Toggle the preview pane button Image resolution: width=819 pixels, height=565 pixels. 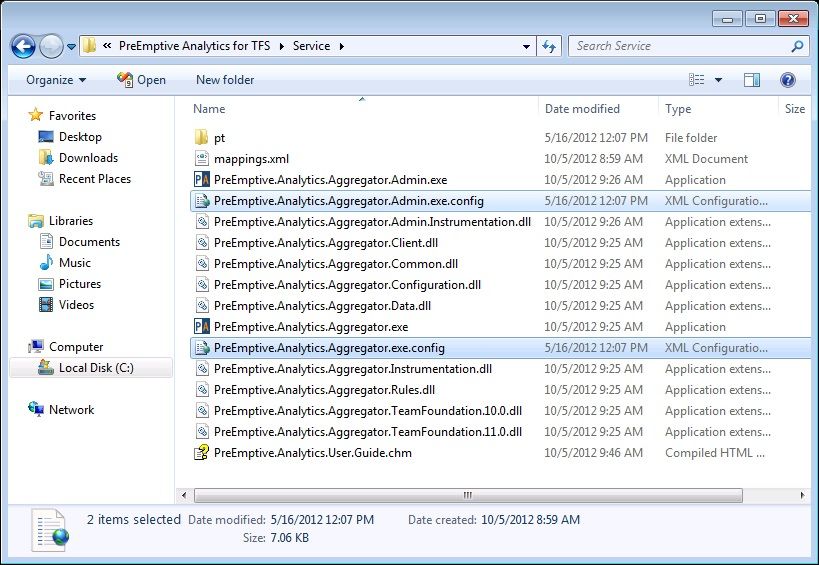tap(752, 80)
